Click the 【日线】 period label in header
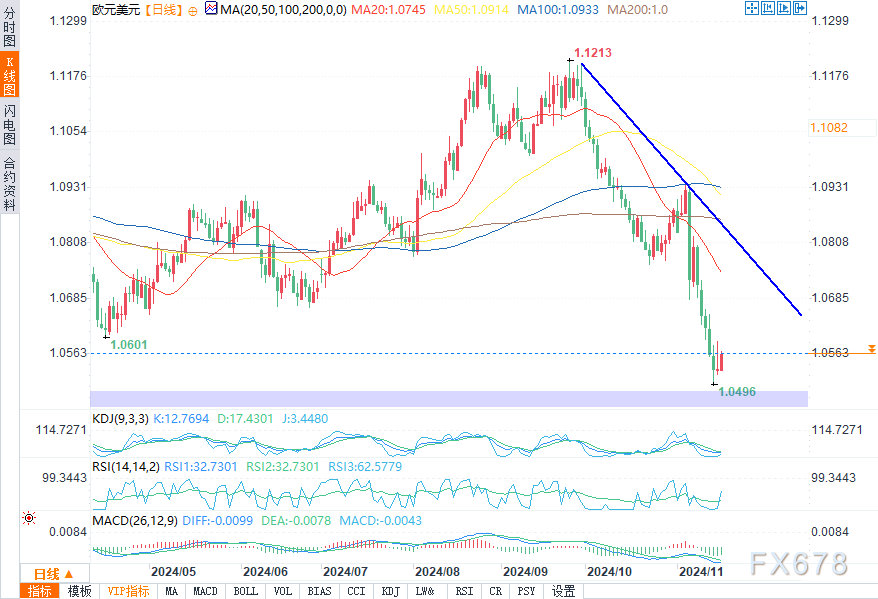Image resolution: width=878 pixels, height=599 pixels. coord(164,10)
